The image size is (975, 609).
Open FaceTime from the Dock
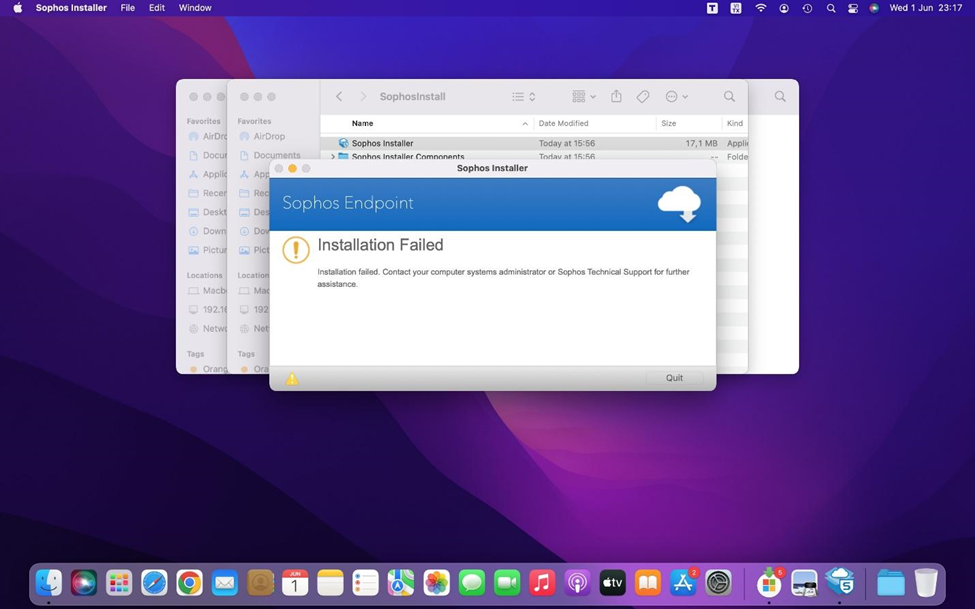click(x=507, y=583)
